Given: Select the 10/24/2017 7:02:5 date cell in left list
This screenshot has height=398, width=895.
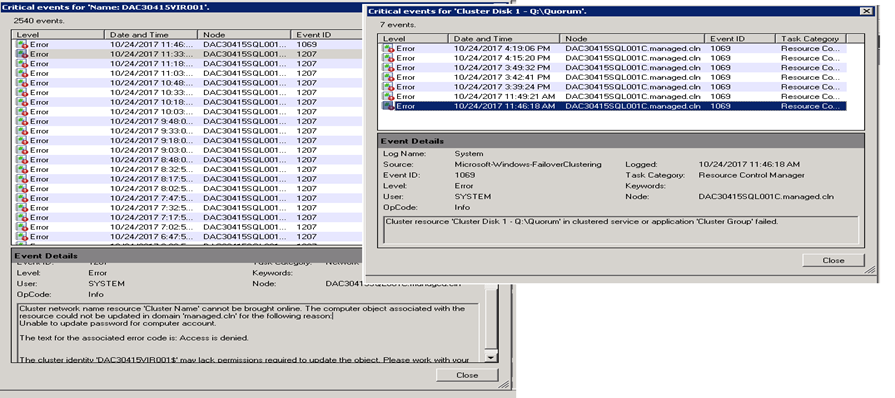Looking at the screenshot, I should pos(152,227).
